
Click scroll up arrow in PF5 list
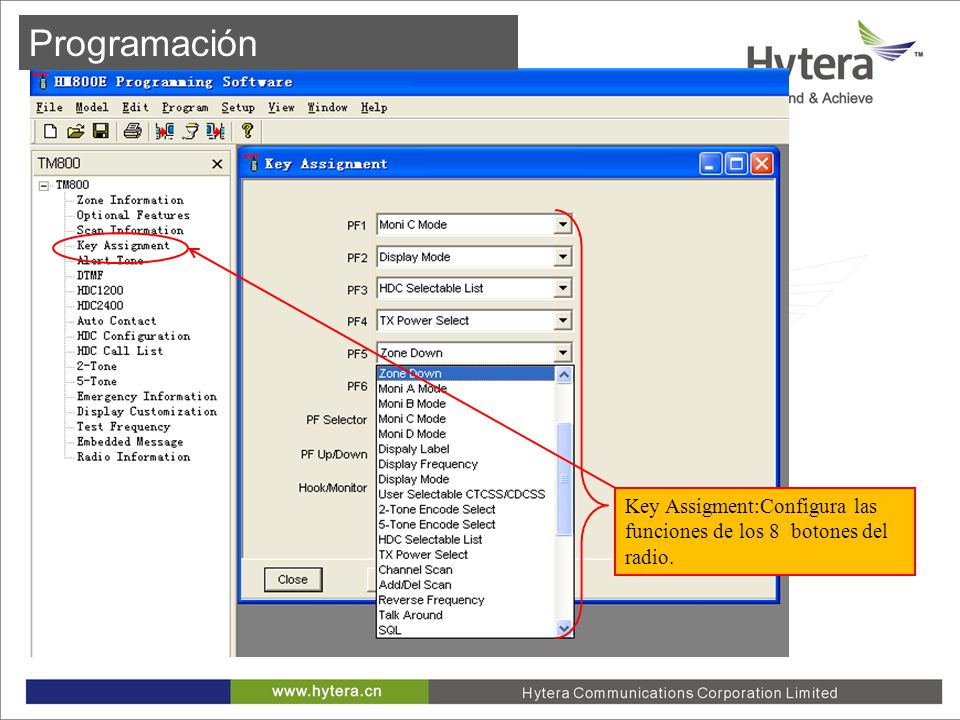564,374
